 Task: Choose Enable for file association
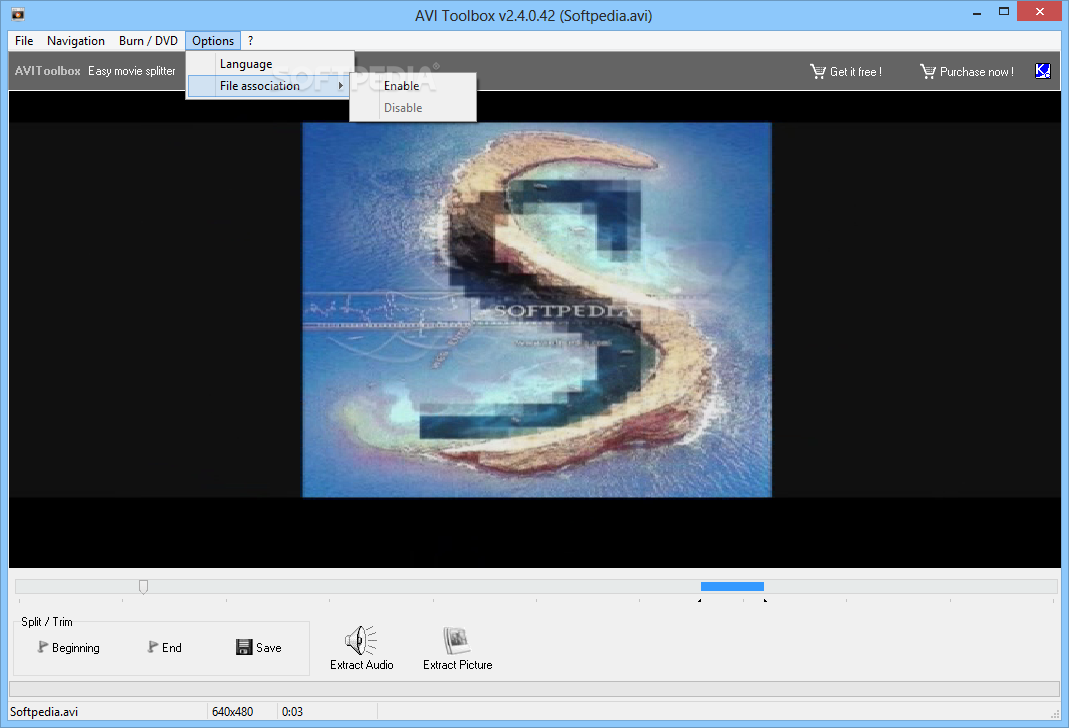(x=413, y=86)
